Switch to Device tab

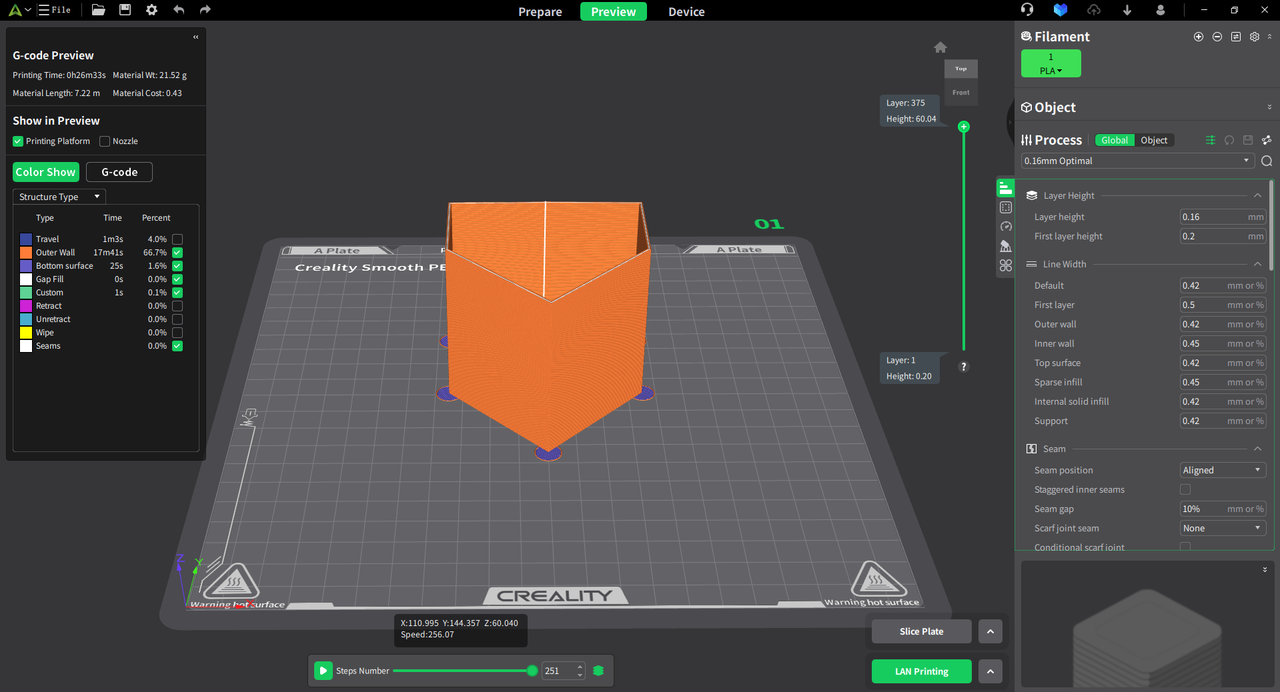tap(686, 12)
